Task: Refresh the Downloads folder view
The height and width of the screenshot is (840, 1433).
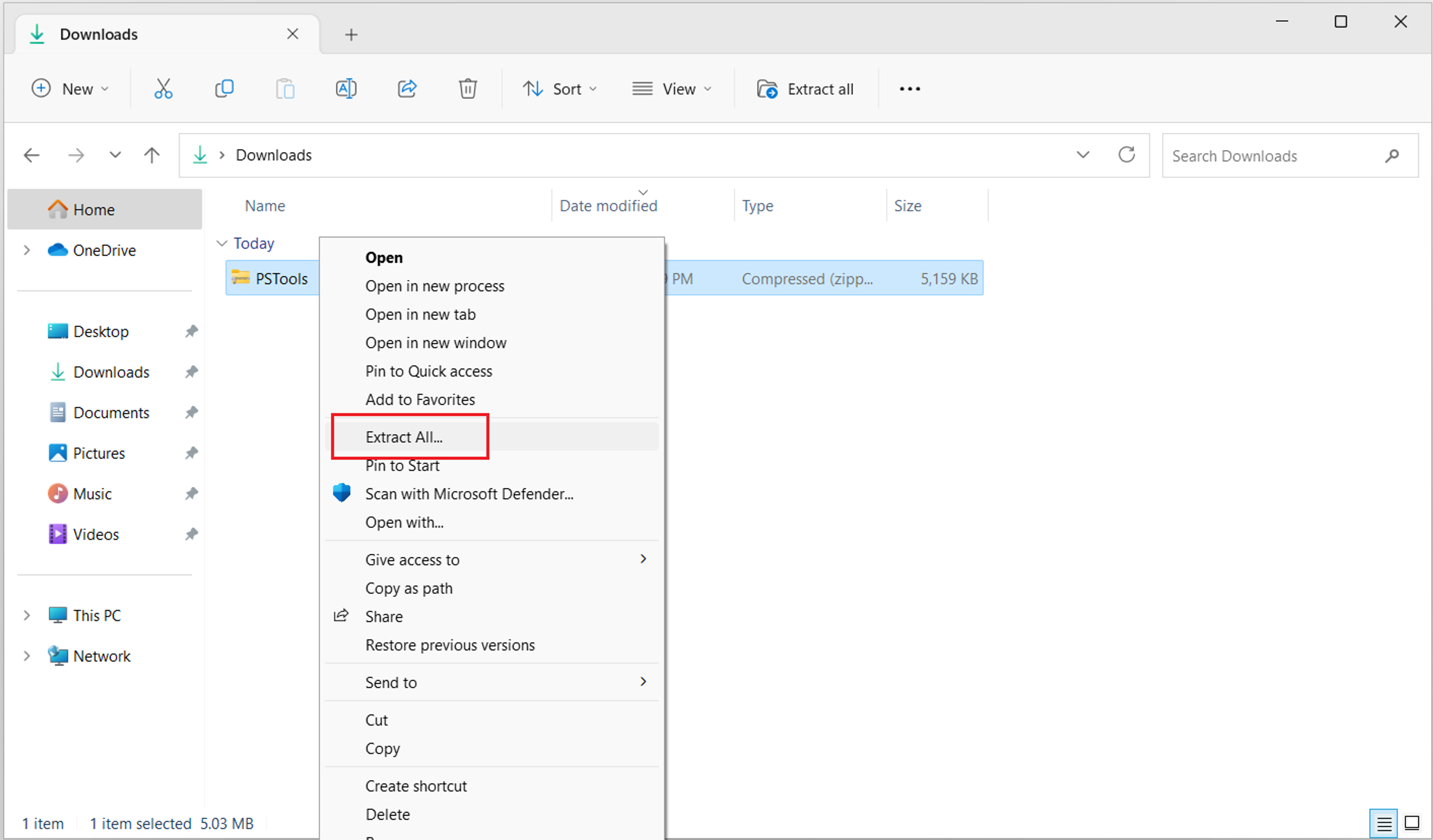Action: click(x=1127, y=154)
